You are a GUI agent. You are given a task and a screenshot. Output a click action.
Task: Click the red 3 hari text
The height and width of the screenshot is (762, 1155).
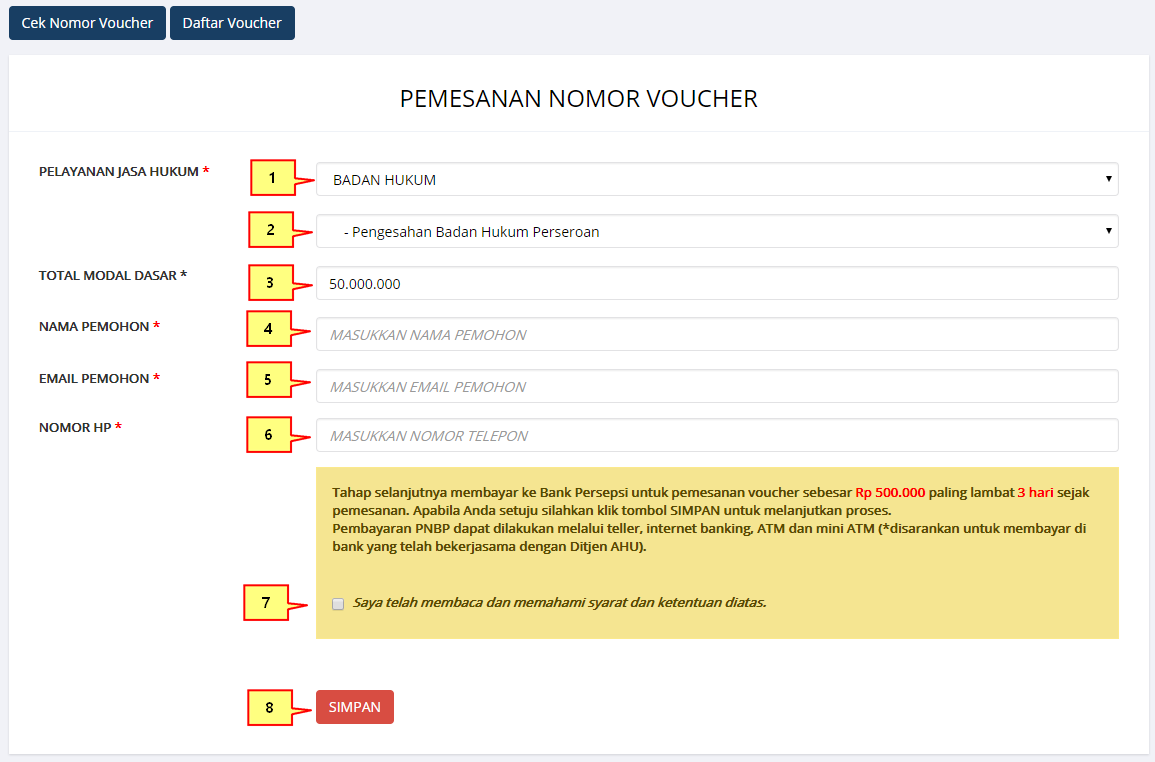point(1035,492)
